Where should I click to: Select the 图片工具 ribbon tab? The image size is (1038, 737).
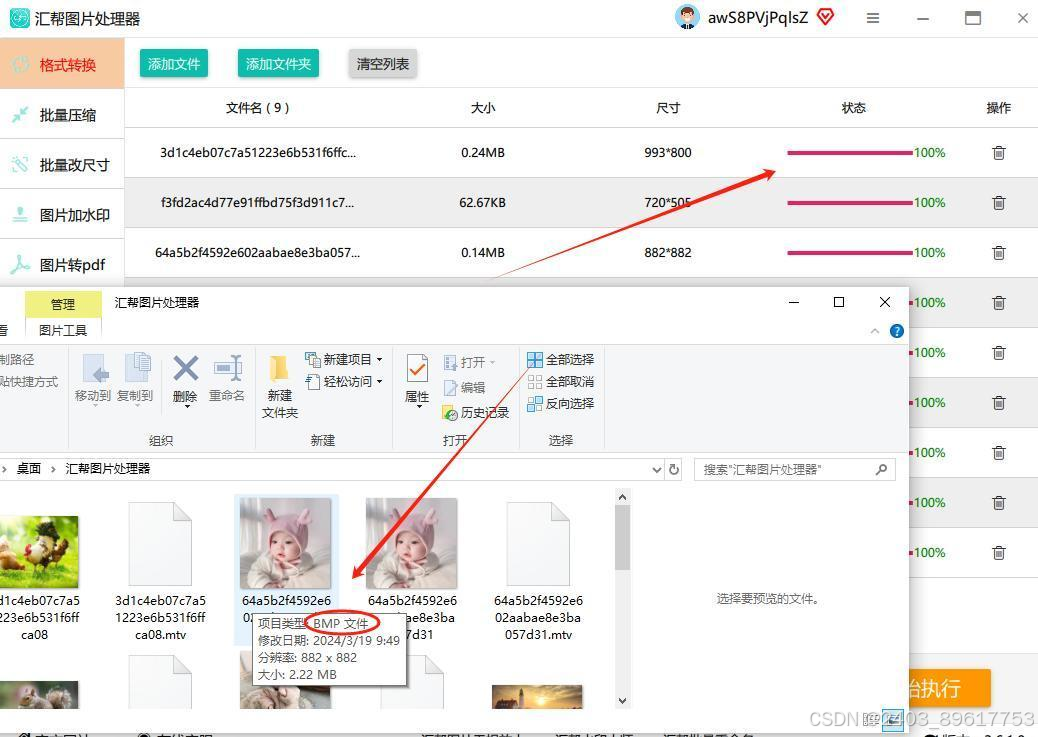click(x=63, y=330)
